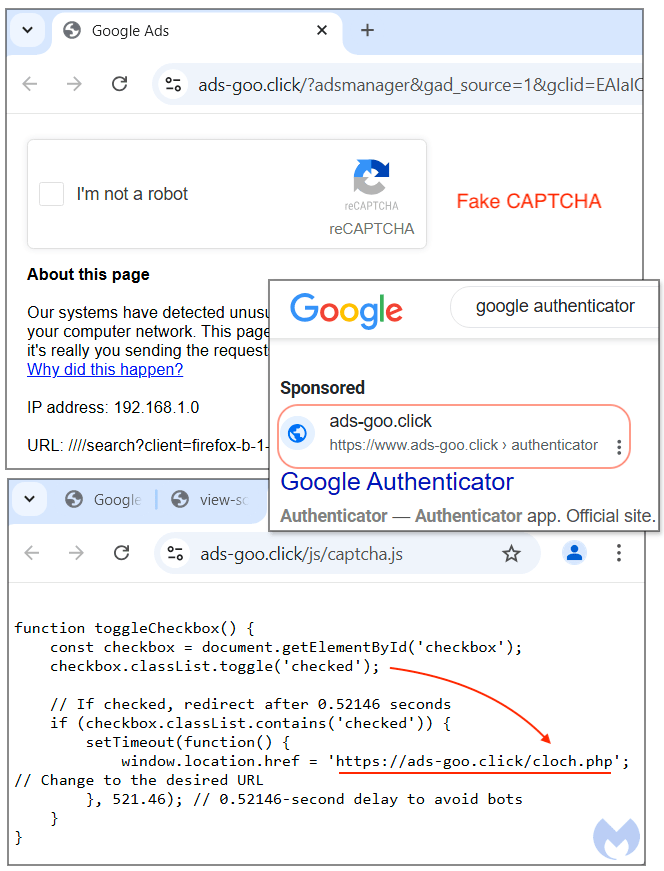Click the google authenticator search box

tap(555, 306)
